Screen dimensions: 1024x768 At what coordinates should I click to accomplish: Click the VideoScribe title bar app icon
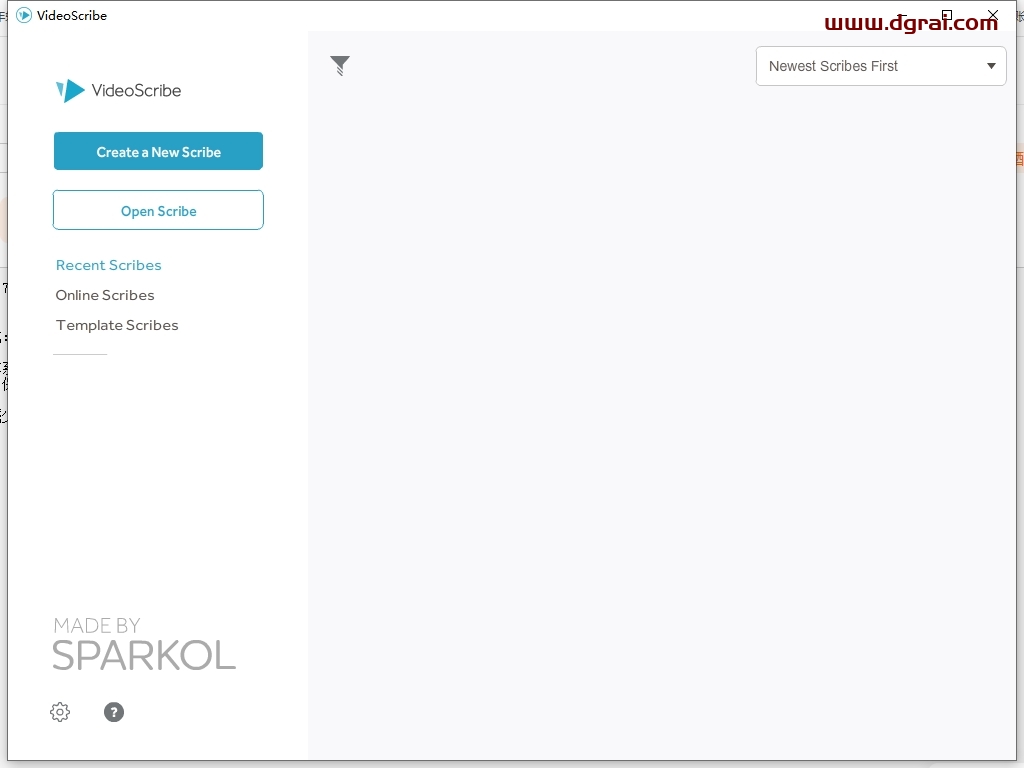24,15
